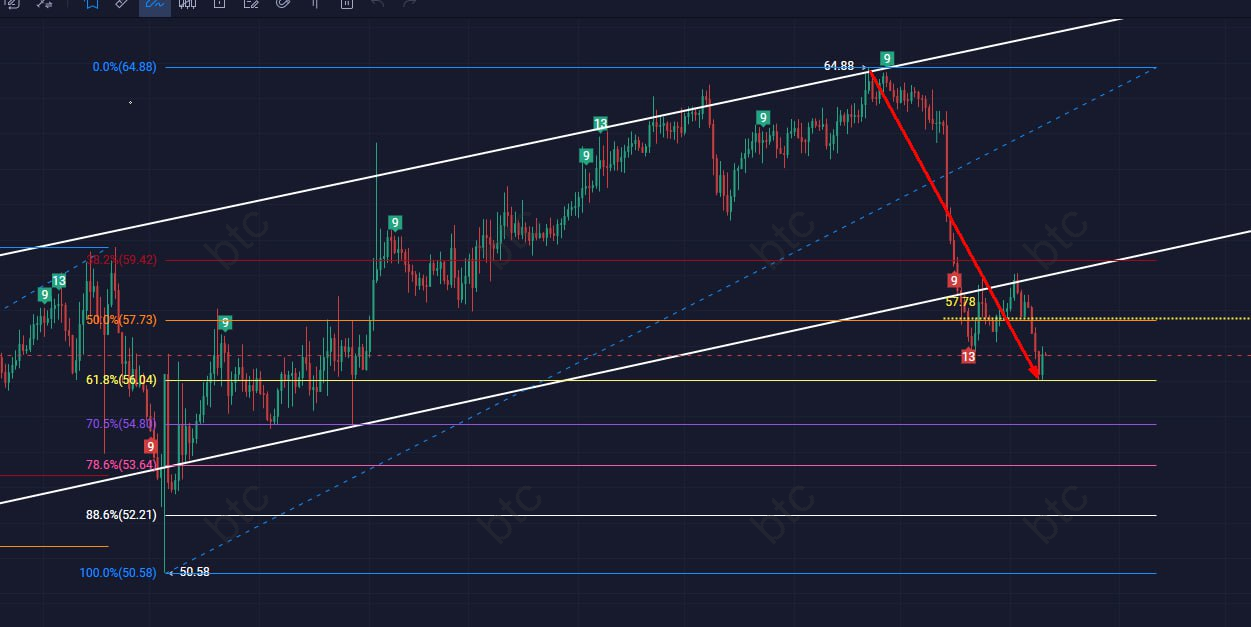Select the 50.0%(57.73) Fibonacci level label
Screen dimensions: 1251x627
click(x=119, y=320)
